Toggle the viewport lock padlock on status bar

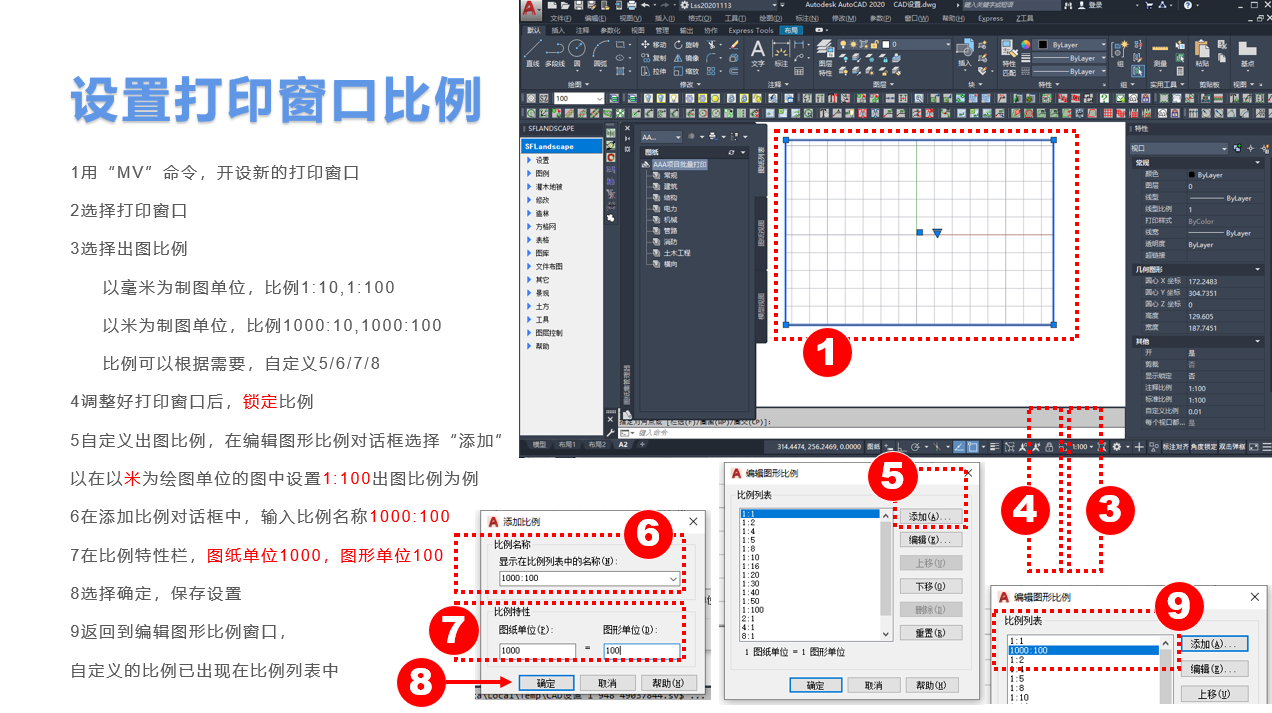[1049, 447]
